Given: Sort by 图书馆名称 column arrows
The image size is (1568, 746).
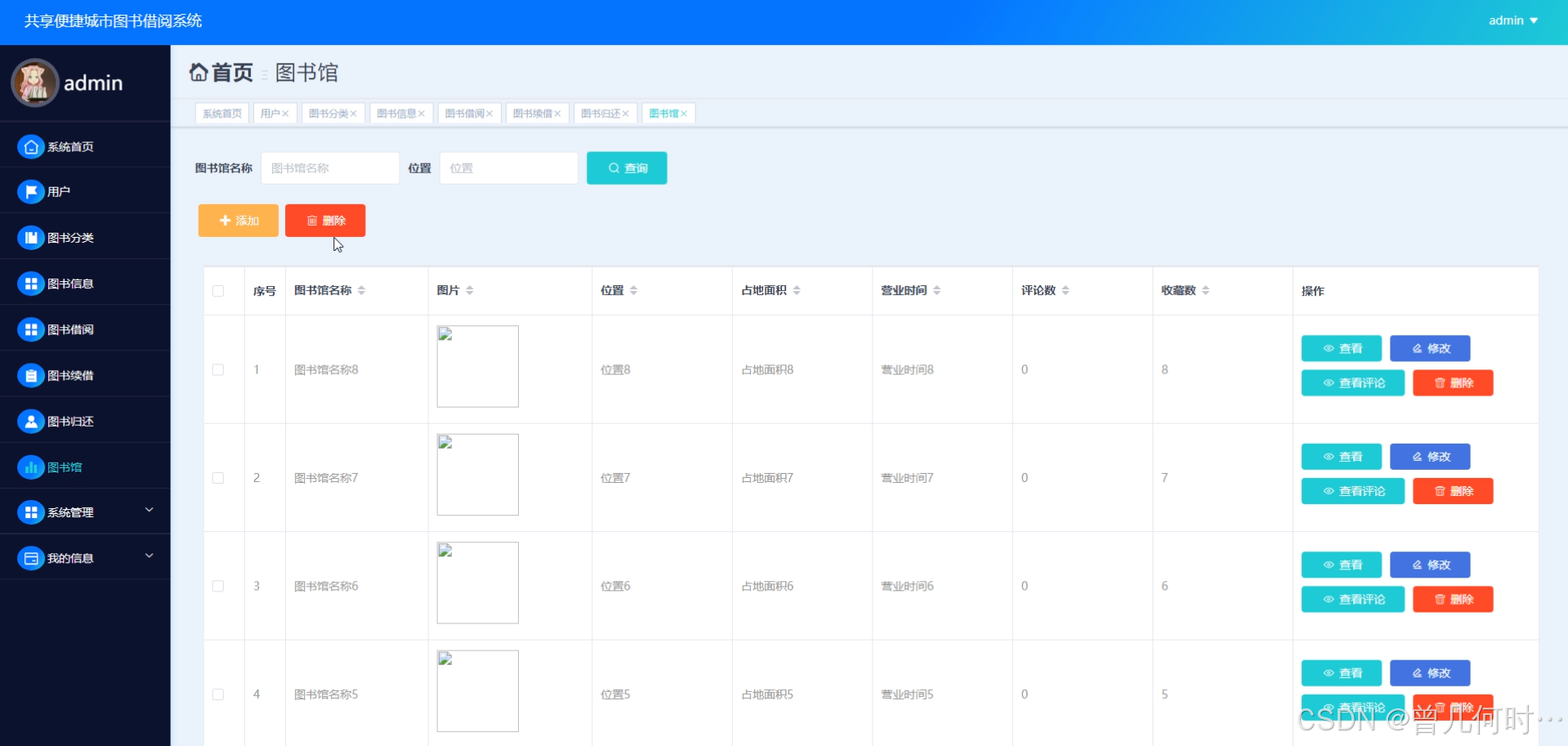Looking at the screenshot, I should coord(361,290).
